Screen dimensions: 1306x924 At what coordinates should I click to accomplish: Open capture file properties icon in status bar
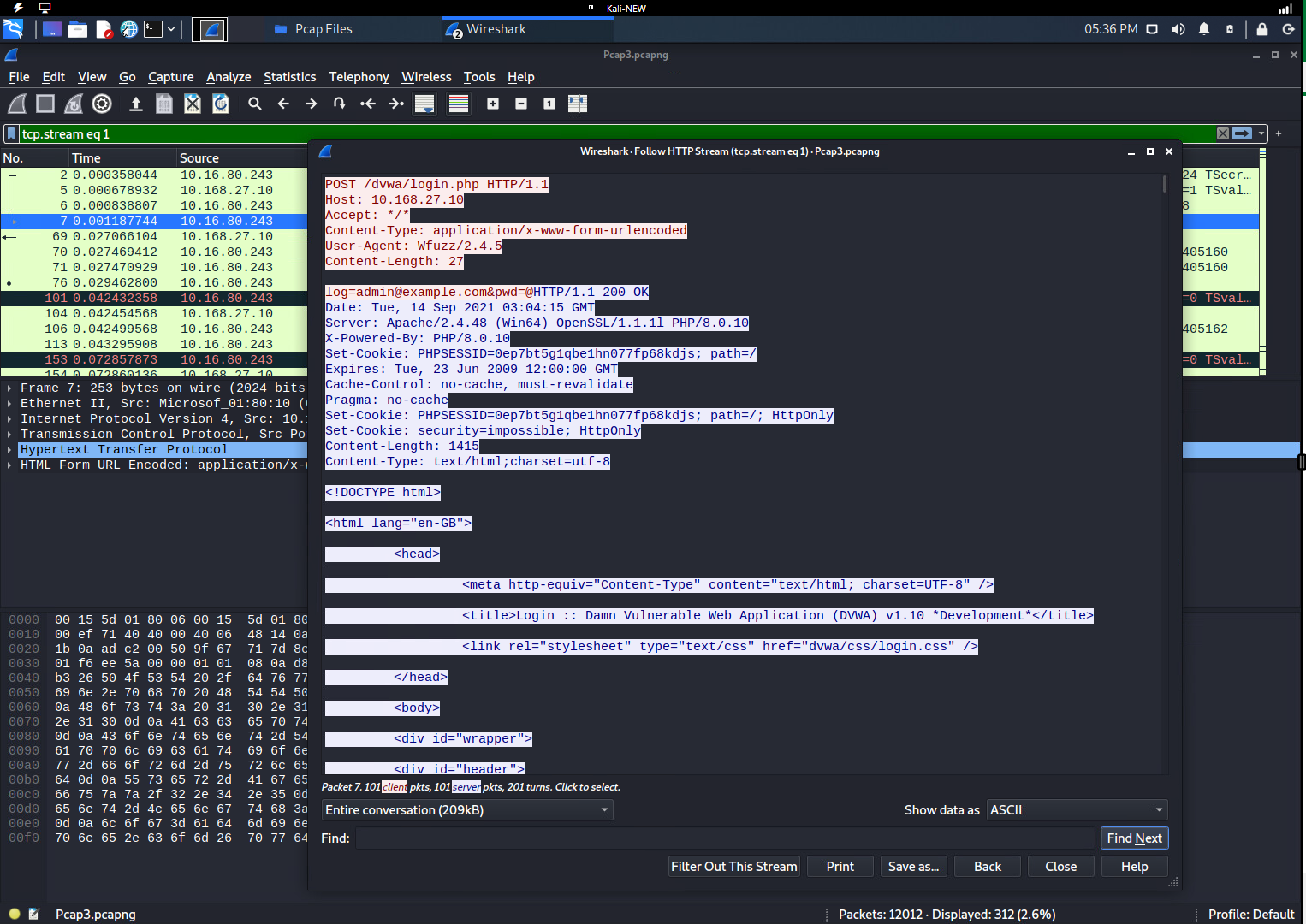[x=33, y=914]
